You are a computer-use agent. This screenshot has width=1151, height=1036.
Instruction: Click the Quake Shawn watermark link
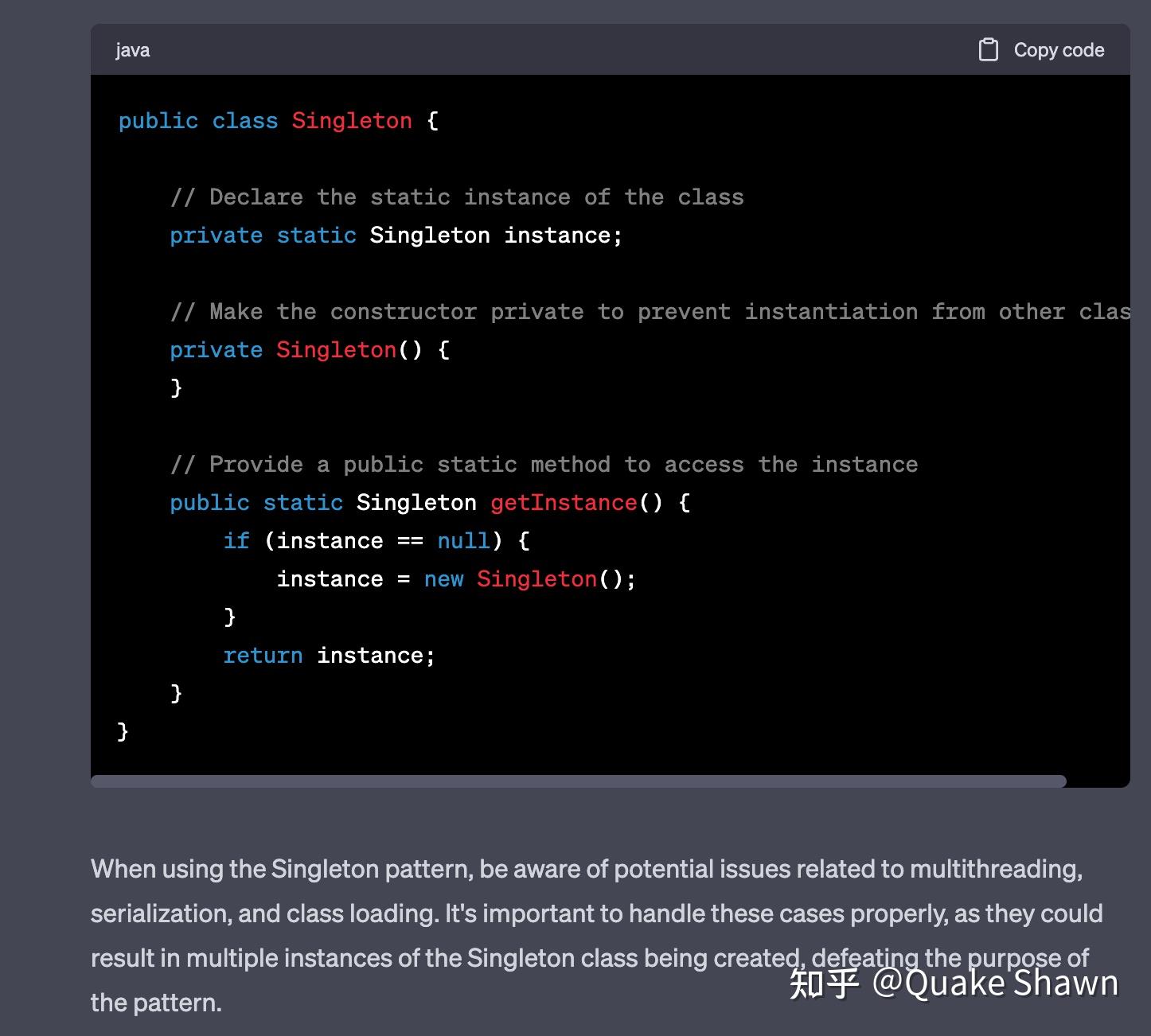click(x=995, y=984)
